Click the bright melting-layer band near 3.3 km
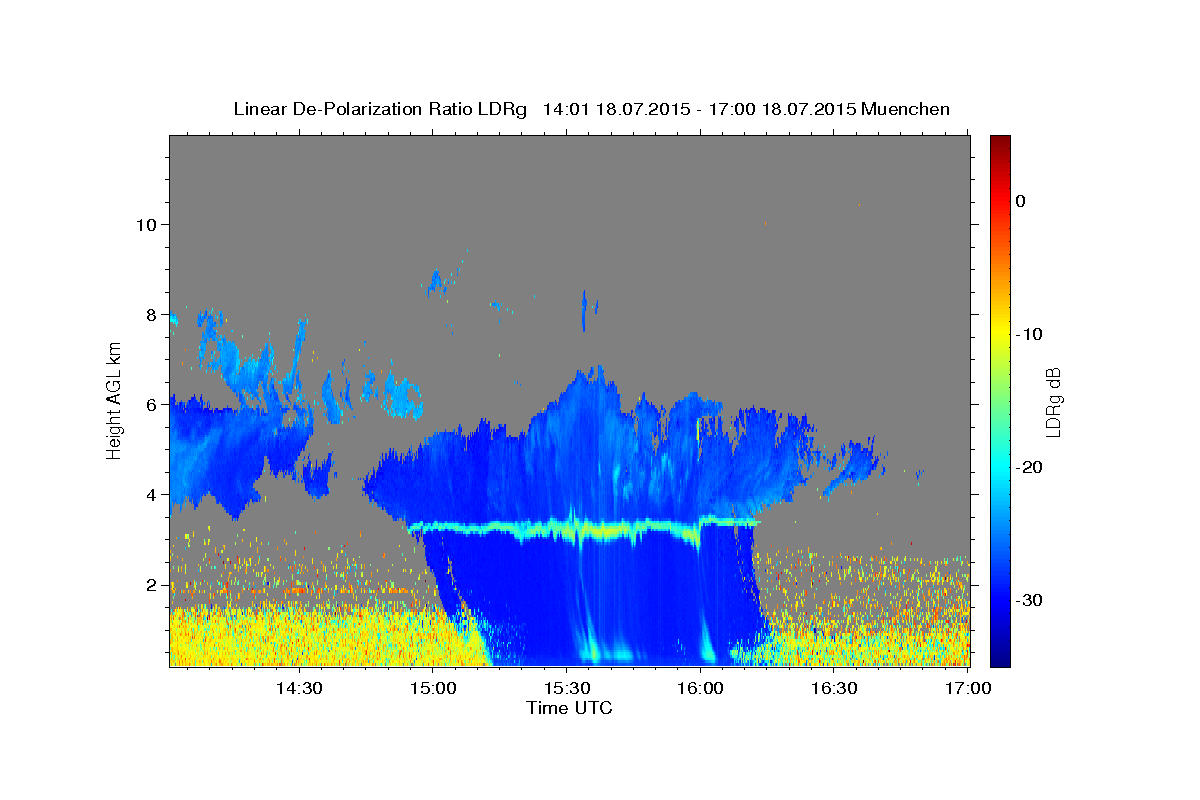This screenshot has height=800, width=1200. 585,527
